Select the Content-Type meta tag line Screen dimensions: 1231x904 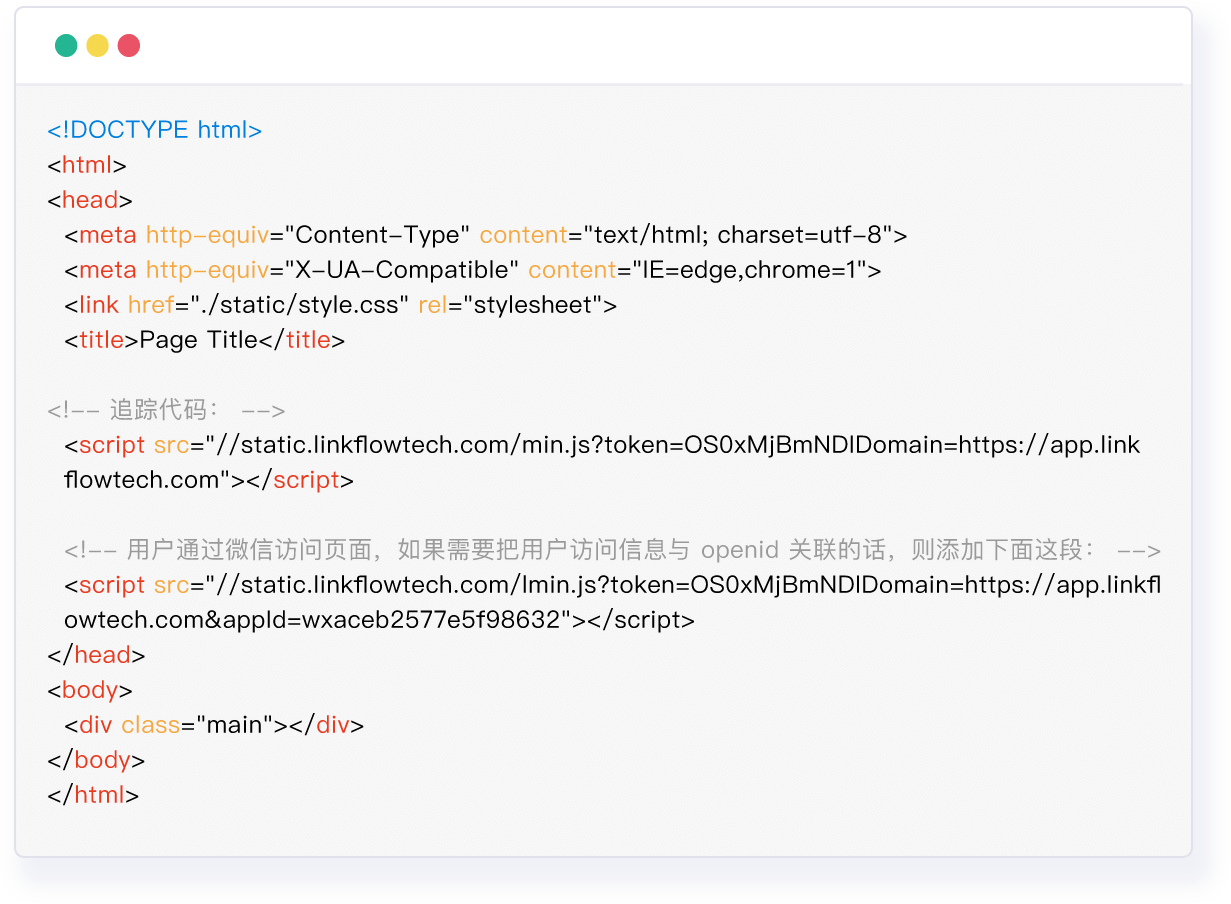pyautogui.click(x=486, y=235)
